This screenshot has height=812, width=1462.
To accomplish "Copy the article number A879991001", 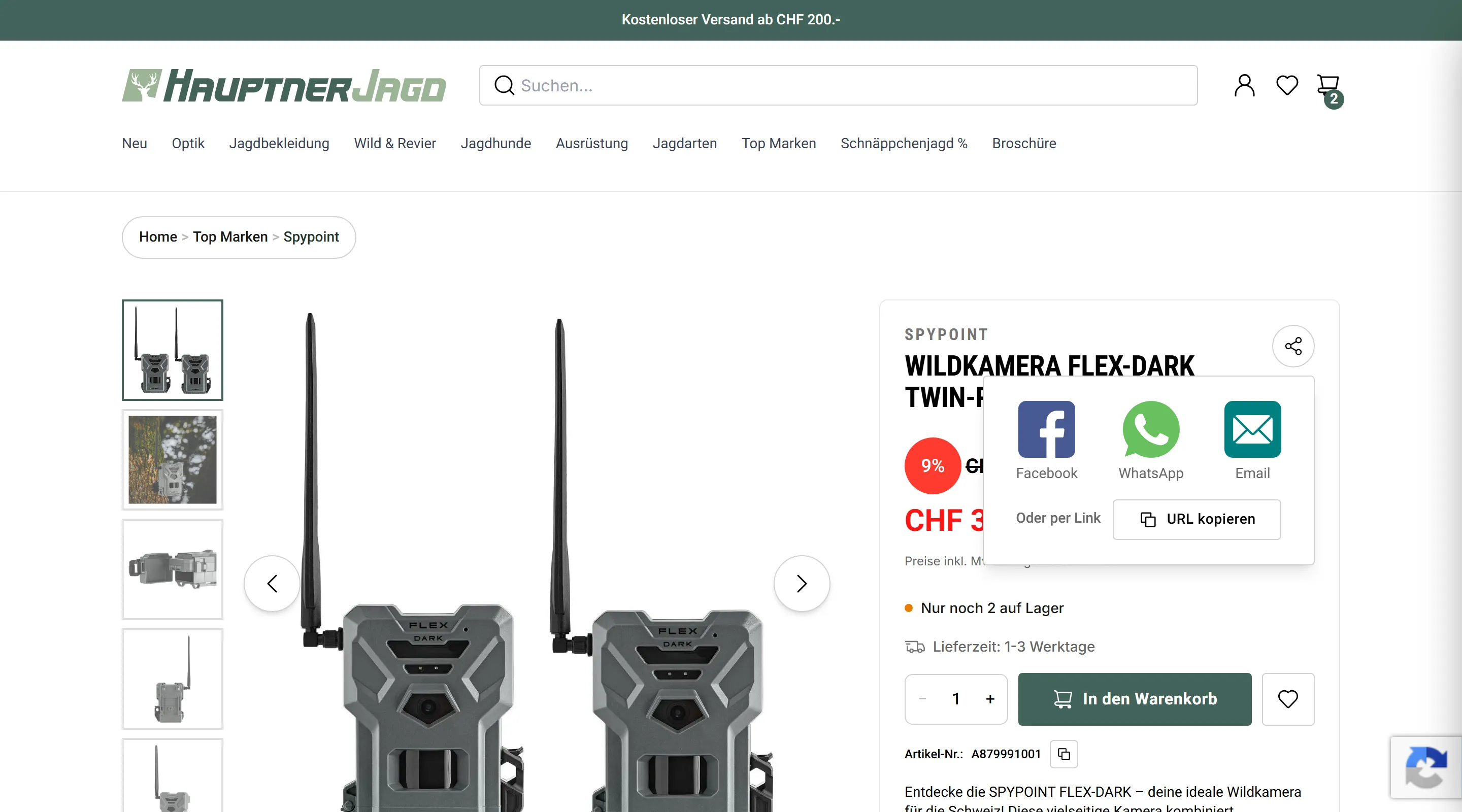I will click(1064, 754).
